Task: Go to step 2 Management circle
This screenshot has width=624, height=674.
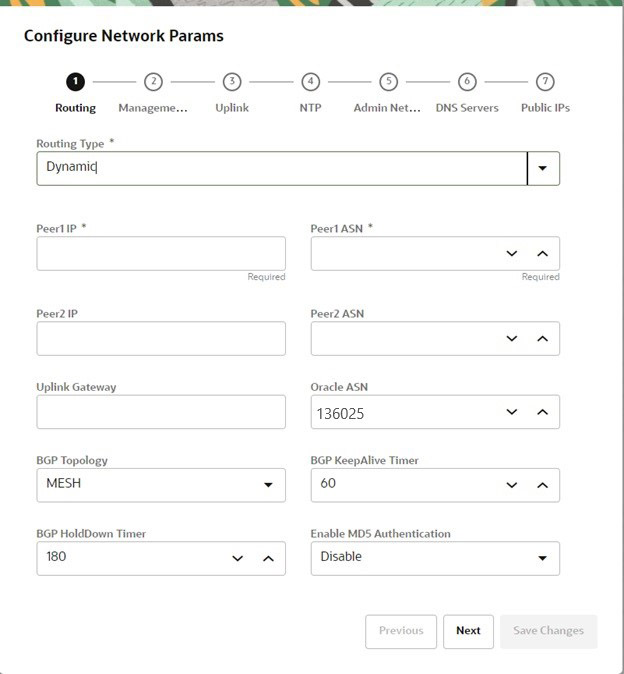Action: 153,82
